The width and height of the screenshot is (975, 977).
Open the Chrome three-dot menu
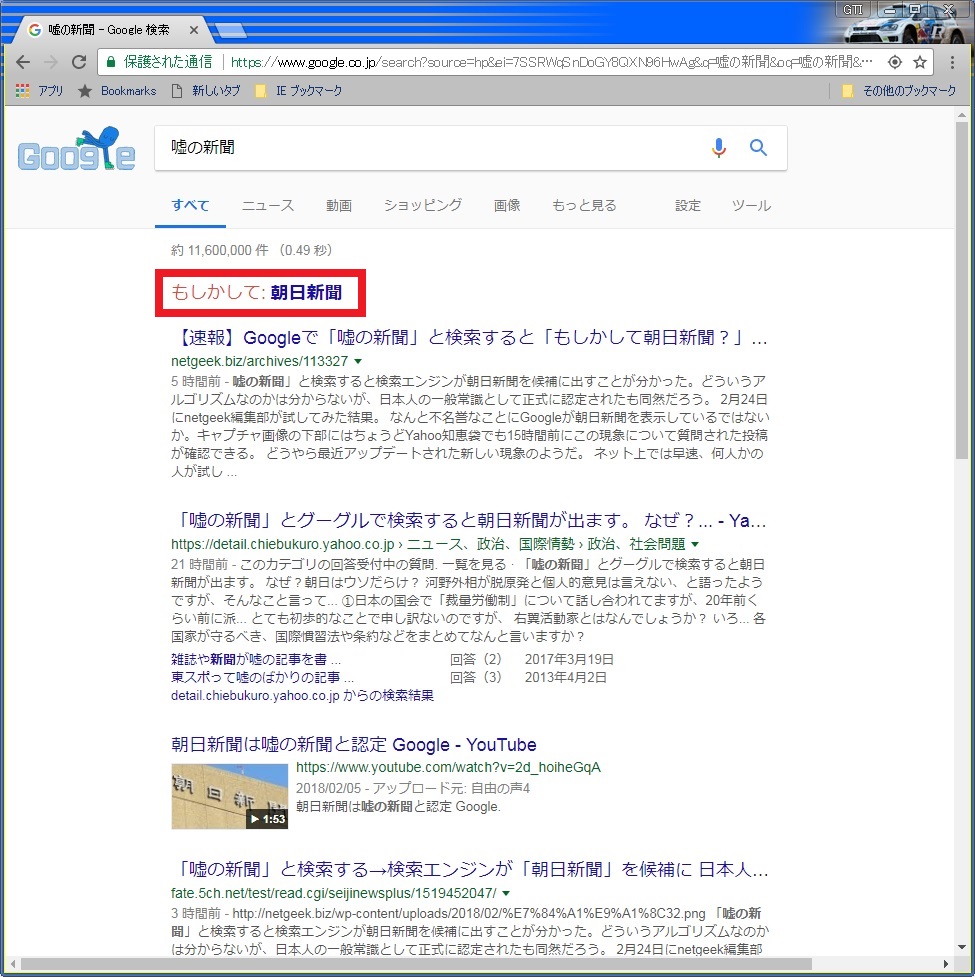(x=950, y=62)
